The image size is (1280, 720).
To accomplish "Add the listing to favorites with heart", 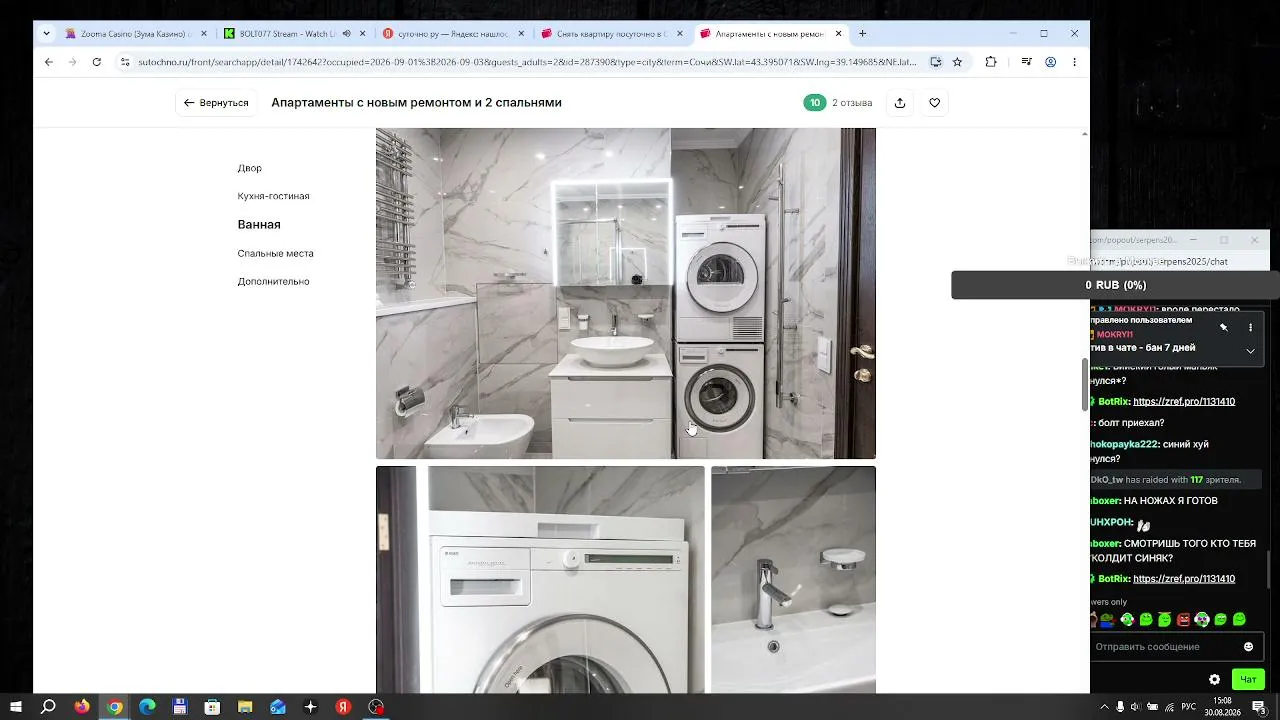I will coord(935,103).
